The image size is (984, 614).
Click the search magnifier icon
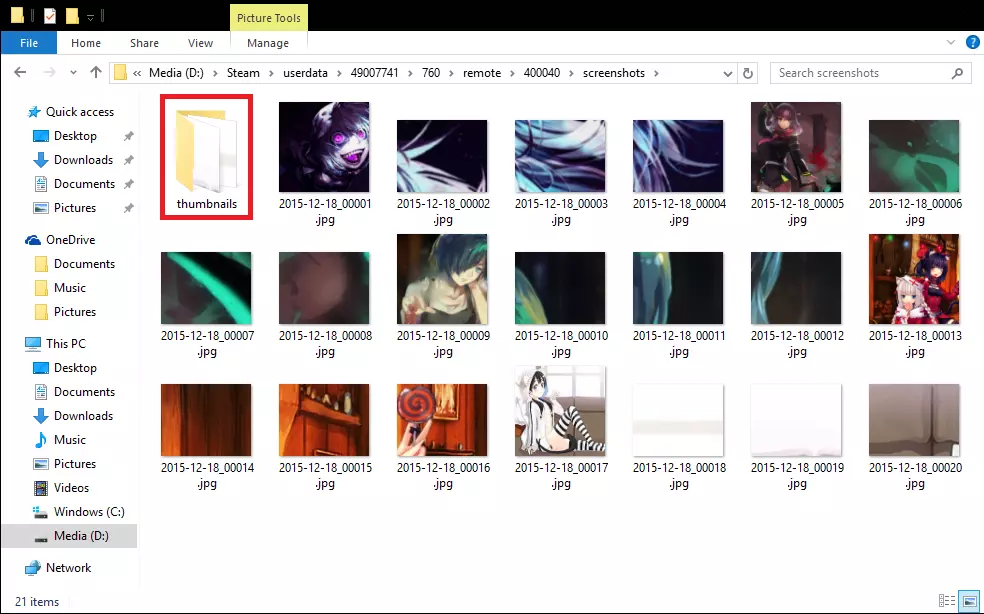(x=957, y=73)
